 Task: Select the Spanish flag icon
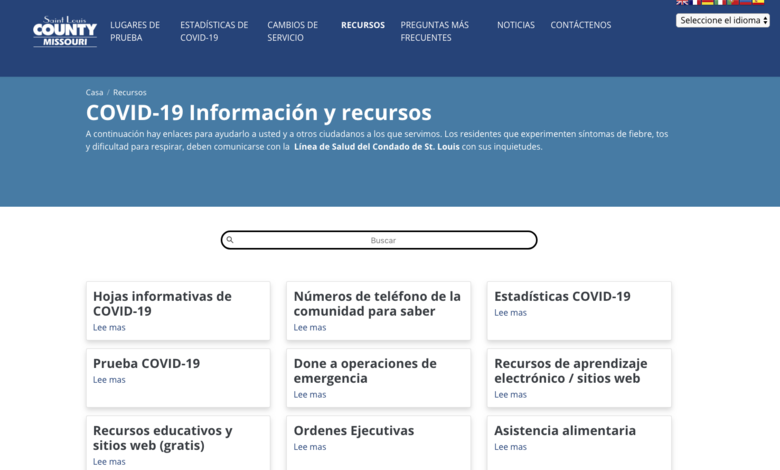coord(758,2)
